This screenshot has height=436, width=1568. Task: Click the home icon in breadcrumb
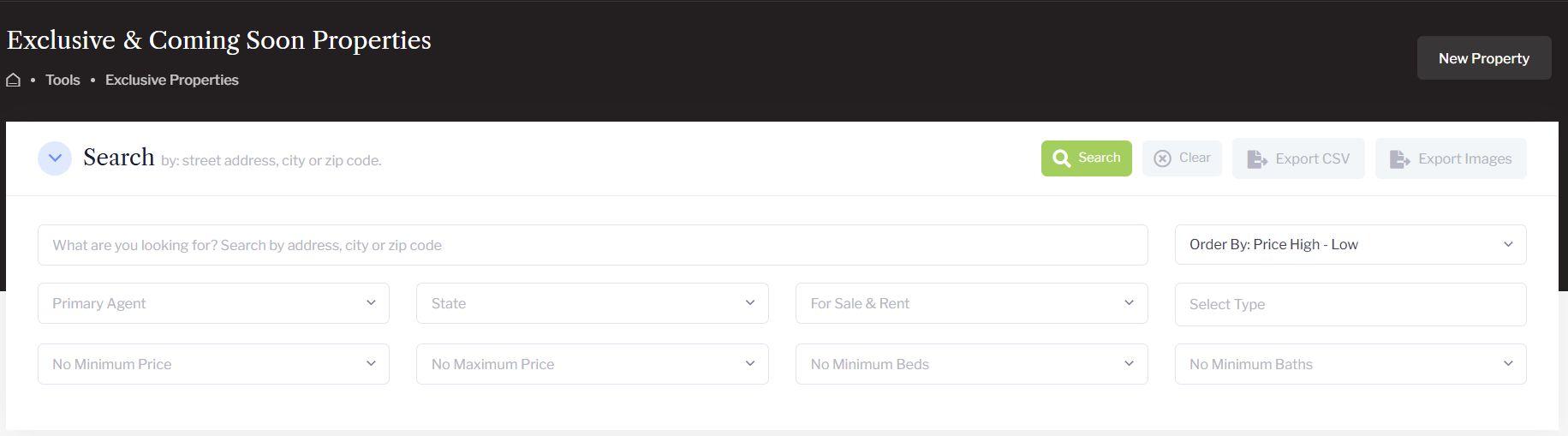13,80
